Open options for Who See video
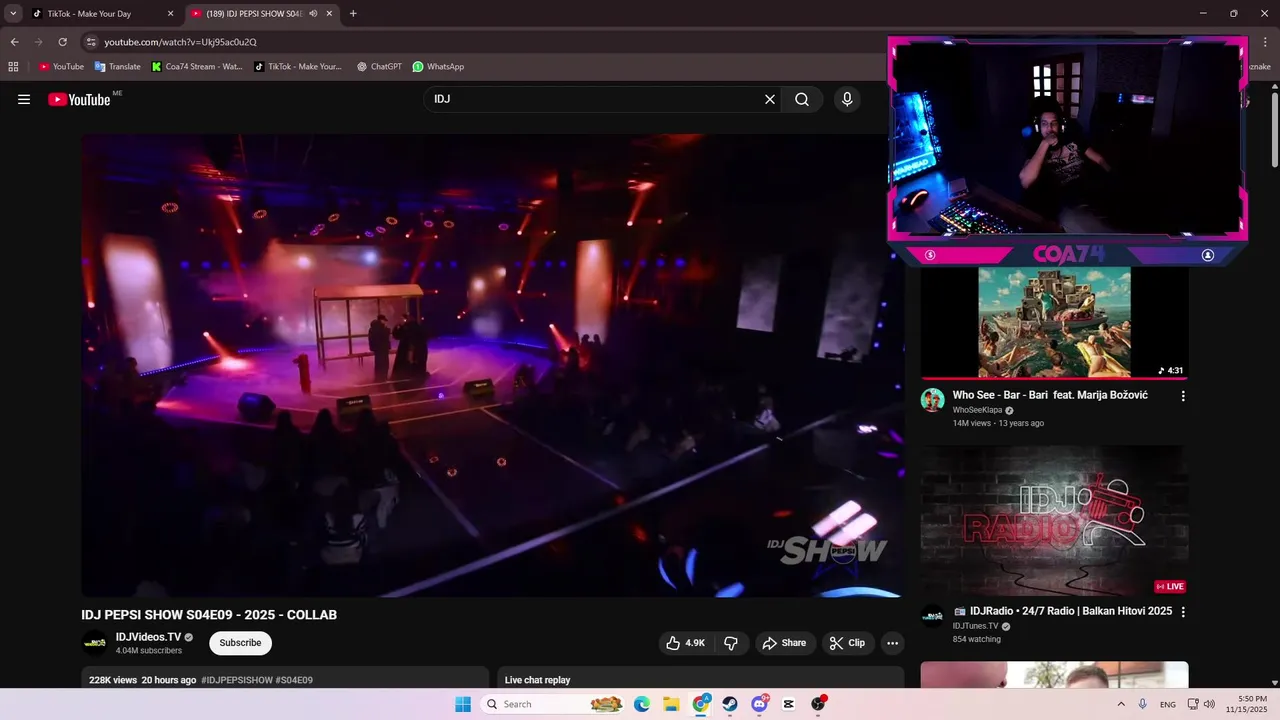Image resolution: width=1280 pixels, height=720 pixels. (x=1183, y=396)
